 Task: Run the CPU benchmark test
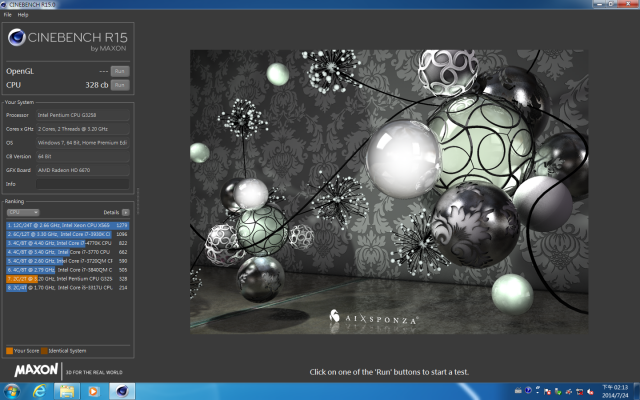pos(119,85)
